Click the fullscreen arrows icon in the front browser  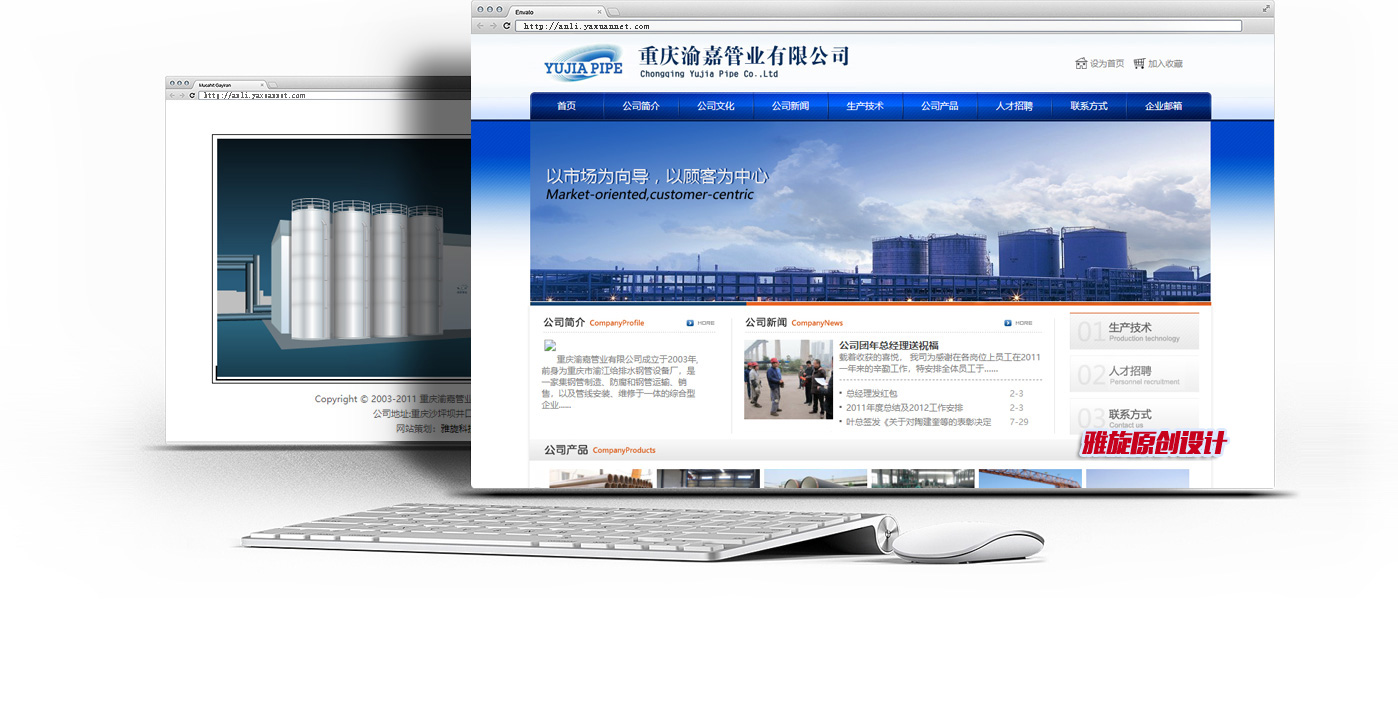(1266, 9)
